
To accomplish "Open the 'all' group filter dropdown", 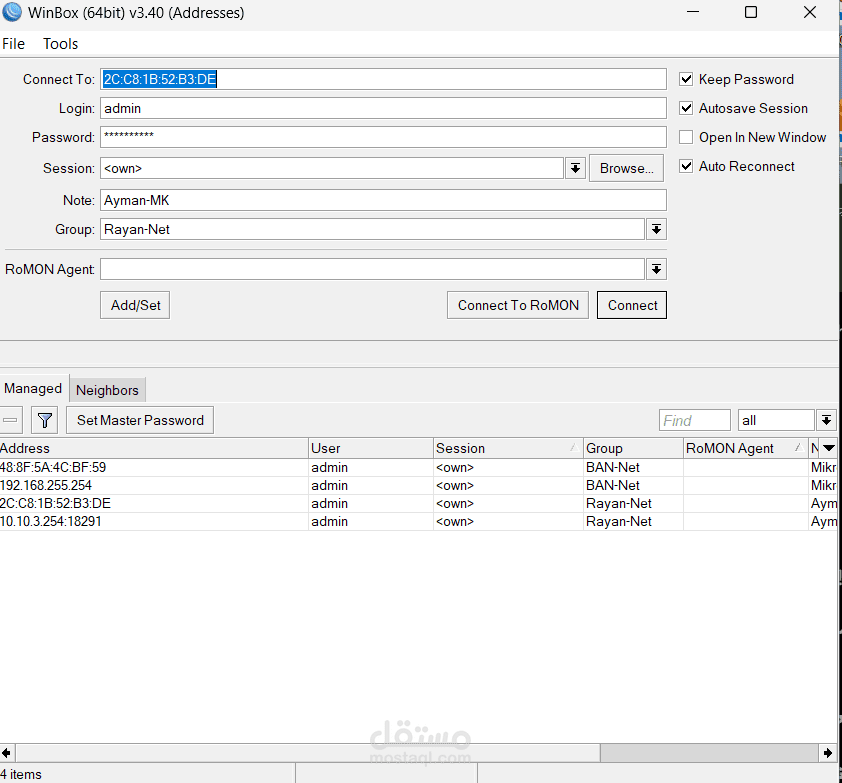I will click(826, 420).
